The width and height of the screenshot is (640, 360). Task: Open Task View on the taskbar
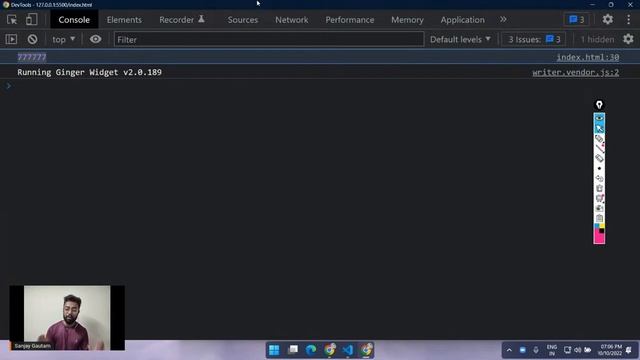pyautogui.click(x=293, y=350)
